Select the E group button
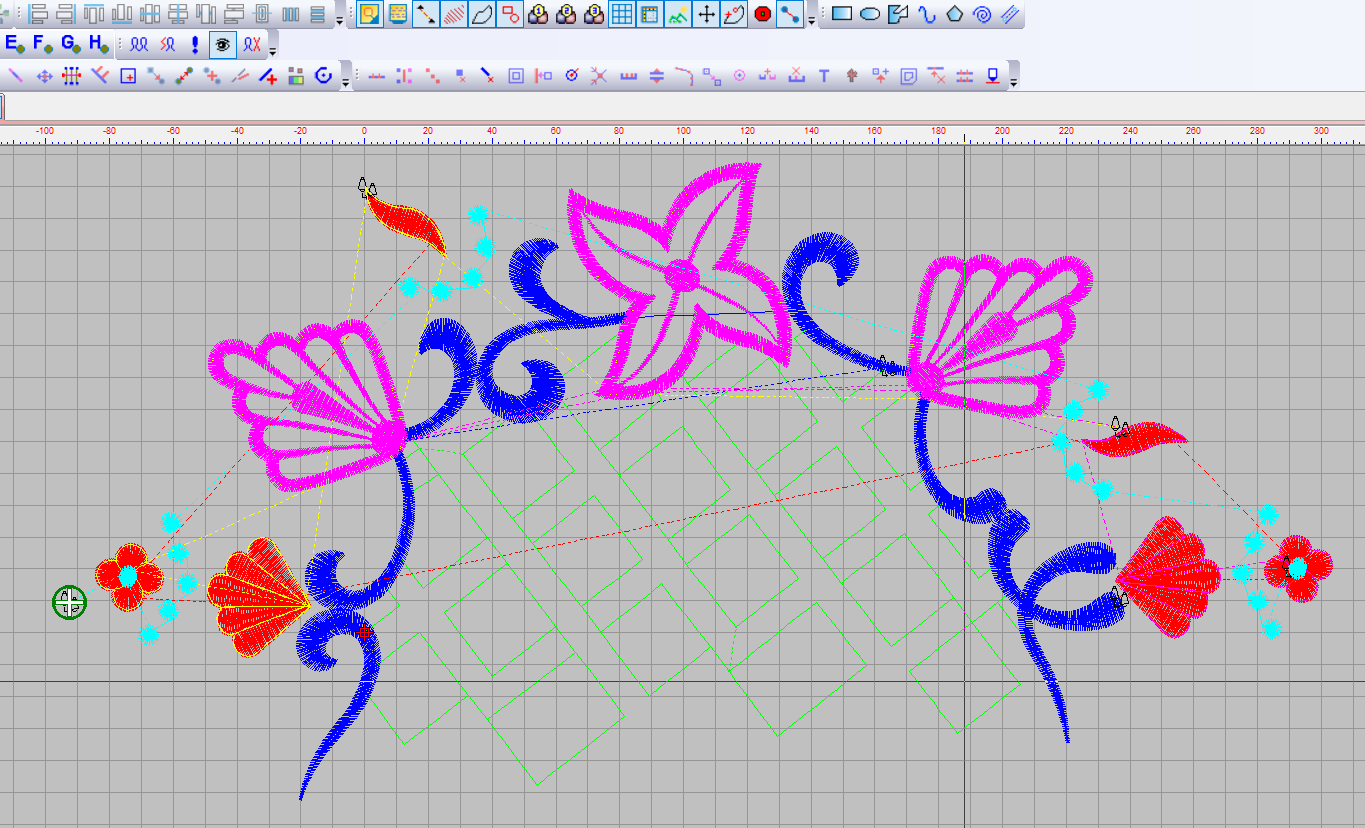The width and height of the screenshot is (1365, 828). click(11, 44)
